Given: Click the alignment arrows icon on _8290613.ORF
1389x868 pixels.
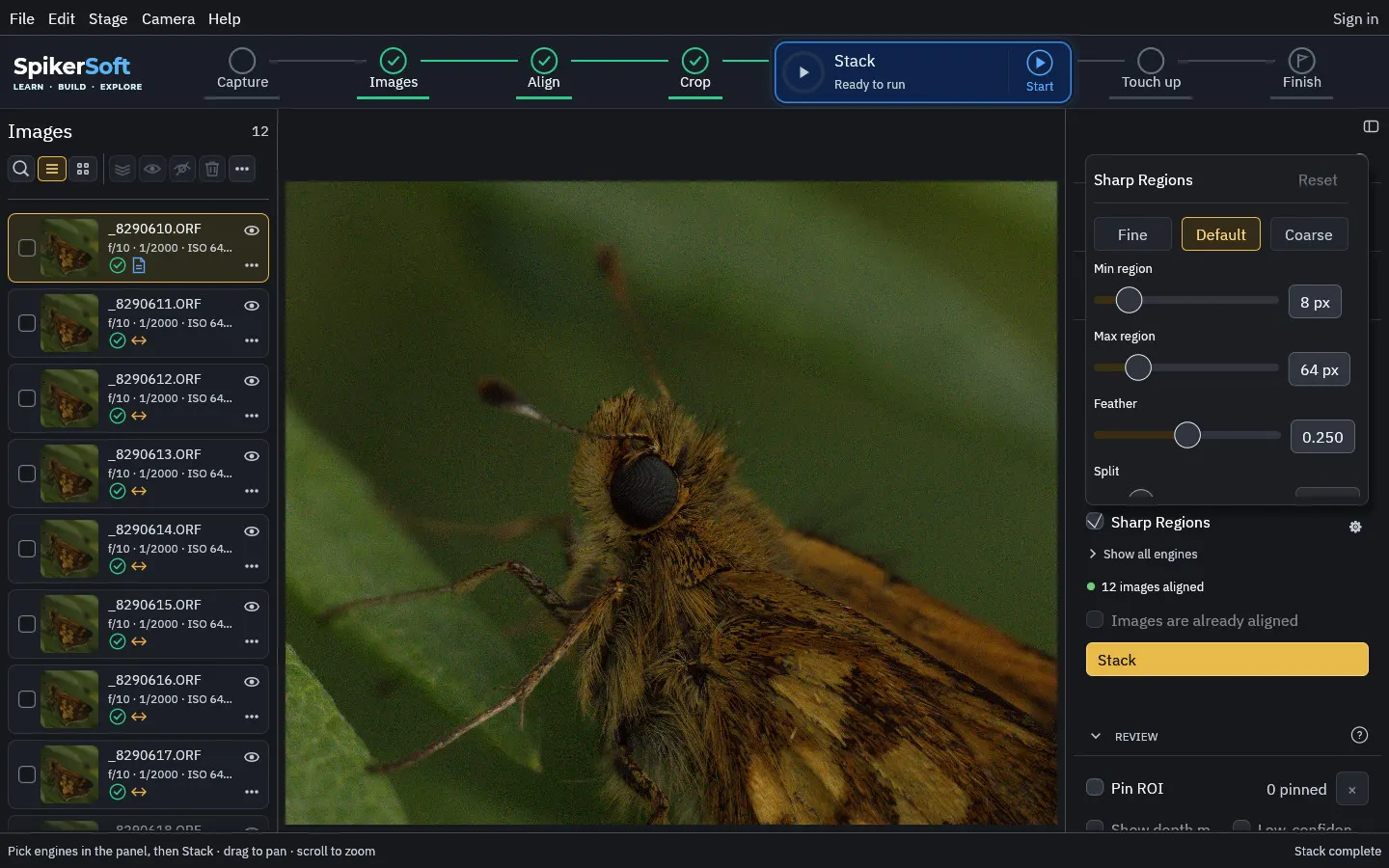Looking at the screenshot, I should [x=139, y=491].
